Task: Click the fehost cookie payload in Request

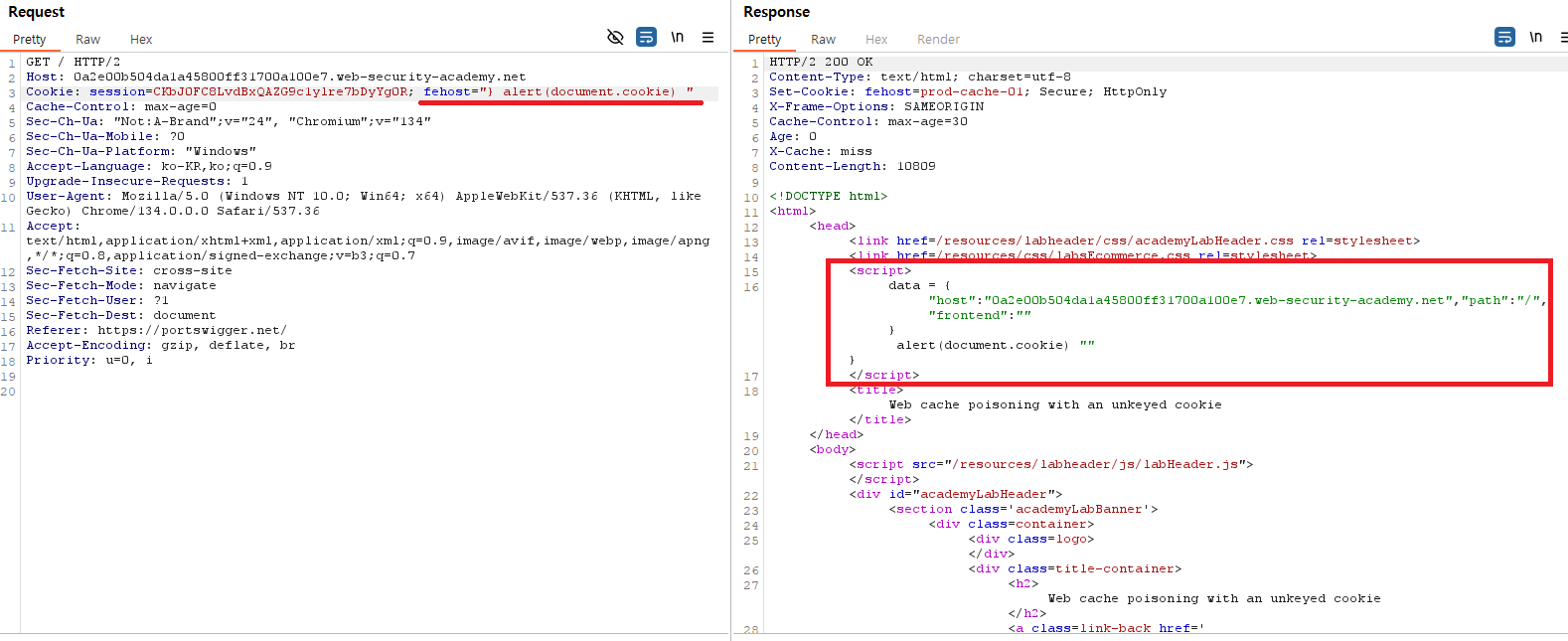Action: [x=559, y=91]
